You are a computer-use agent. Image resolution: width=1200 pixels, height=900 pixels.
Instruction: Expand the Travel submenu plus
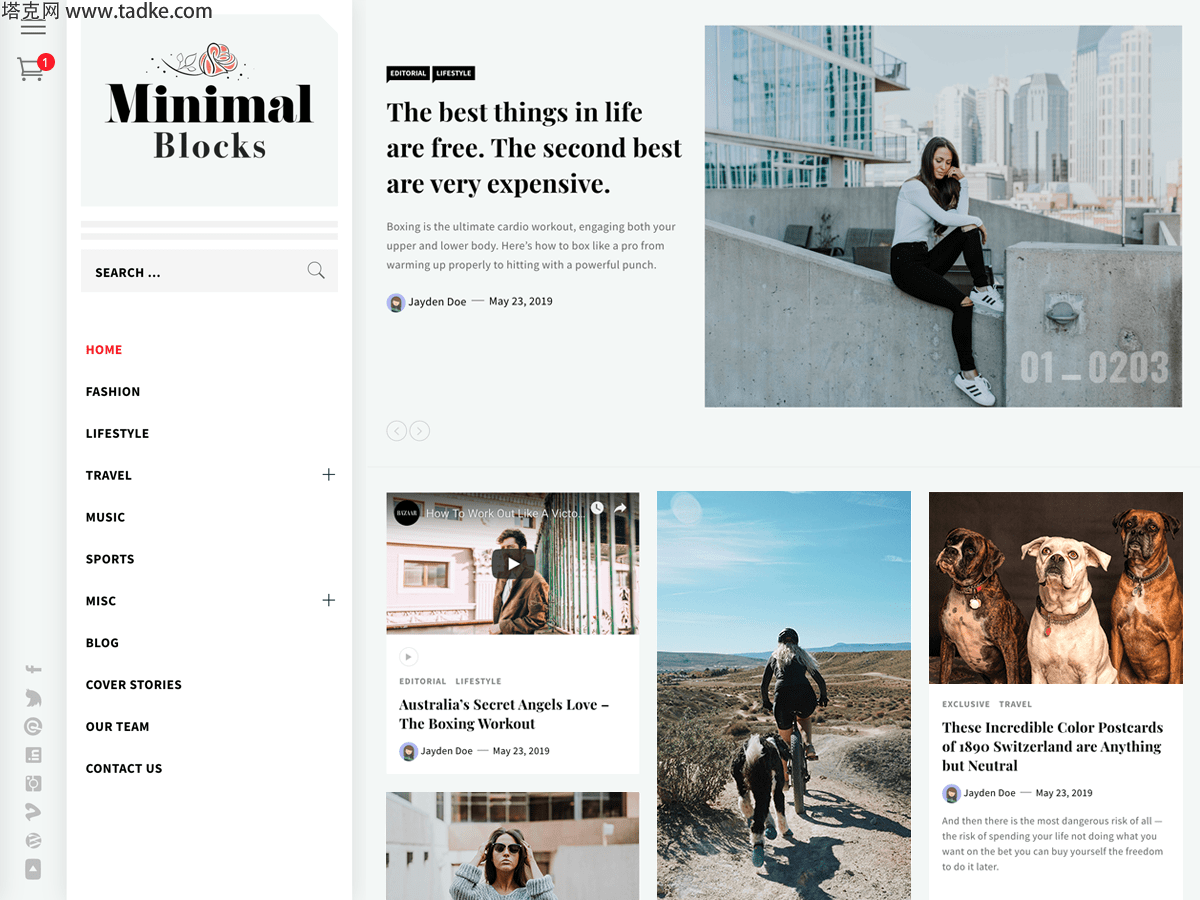coord(328,474)
